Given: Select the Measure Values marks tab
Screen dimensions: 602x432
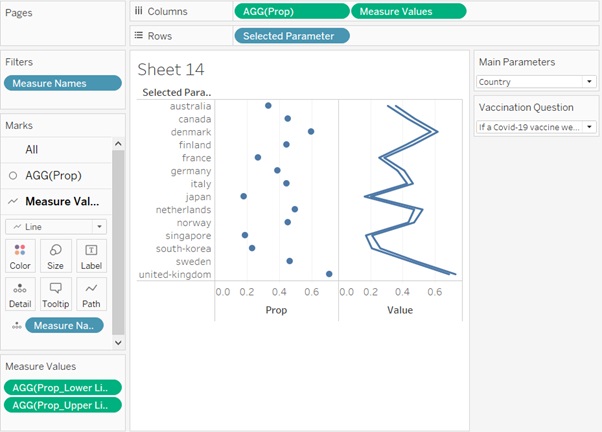Looking at the screenshot, I should click(64, 200).
